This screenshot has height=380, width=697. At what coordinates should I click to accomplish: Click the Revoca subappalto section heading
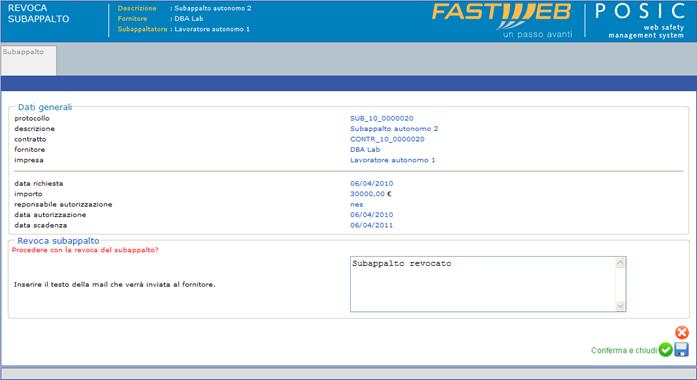click(x=58, y=241)
